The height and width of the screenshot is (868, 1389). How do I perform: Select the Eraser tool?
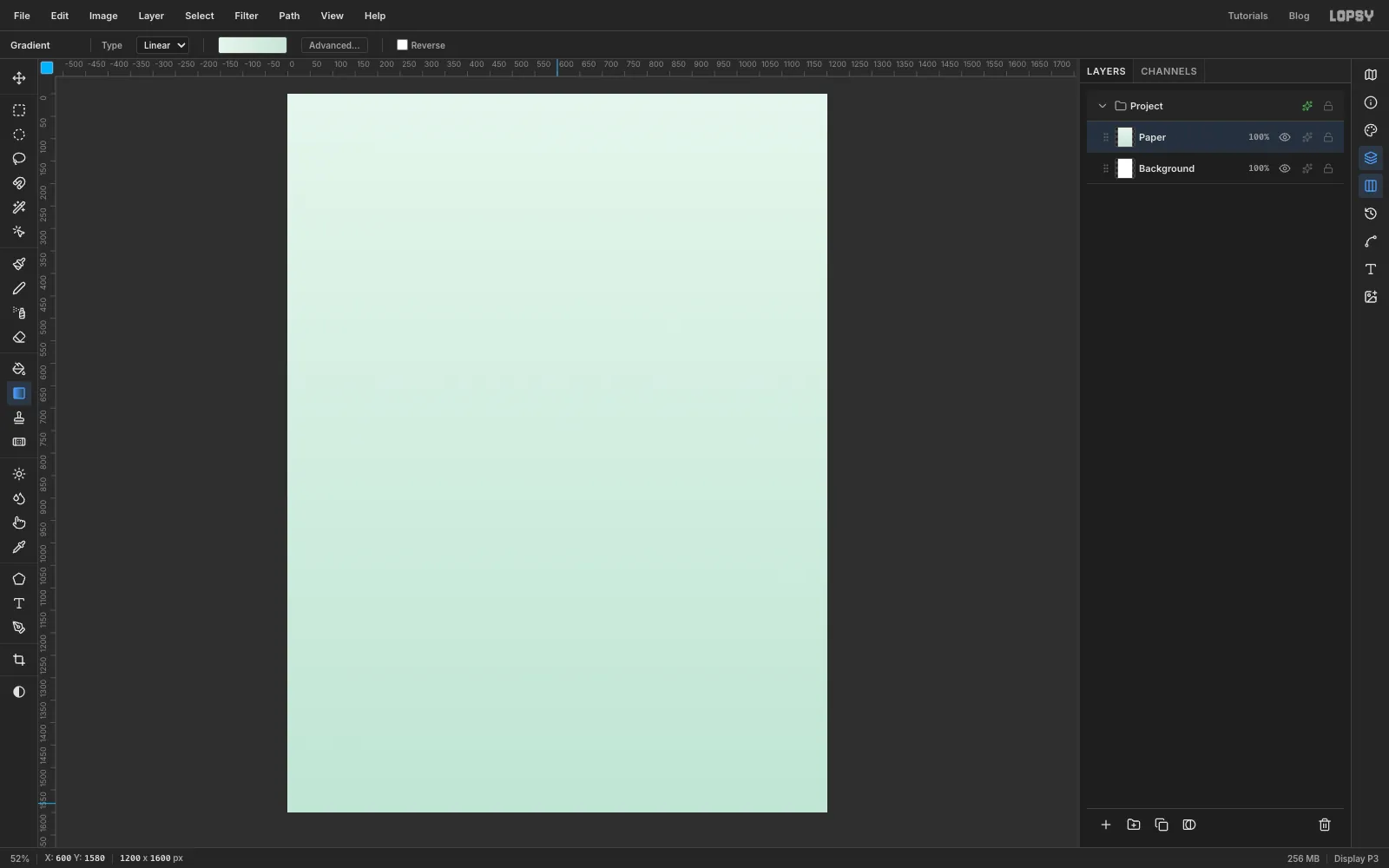(19, 337)
